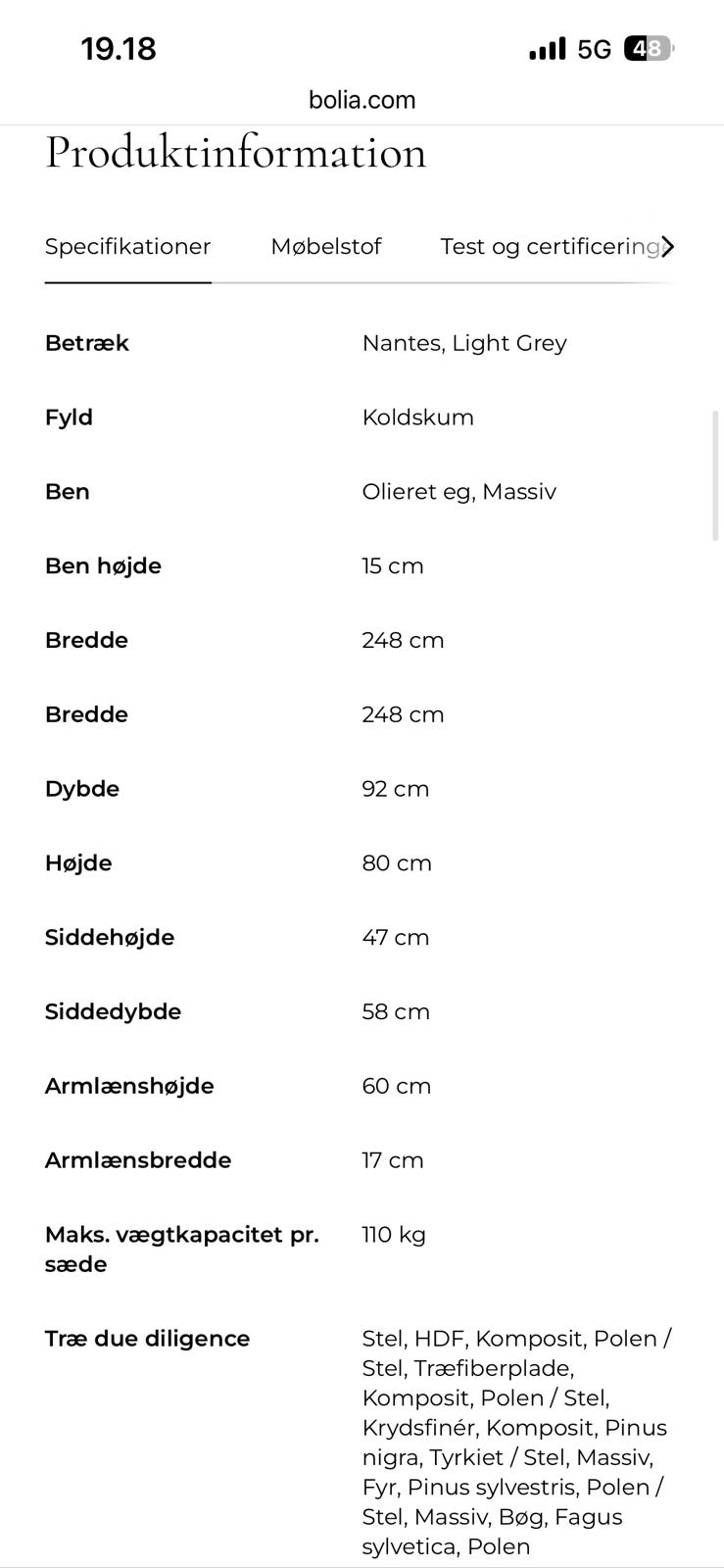Image resolution: width=724 pixels, height=1568 pixels.
Task: Tap the Produktinformation heading
Action: [235, 154]
